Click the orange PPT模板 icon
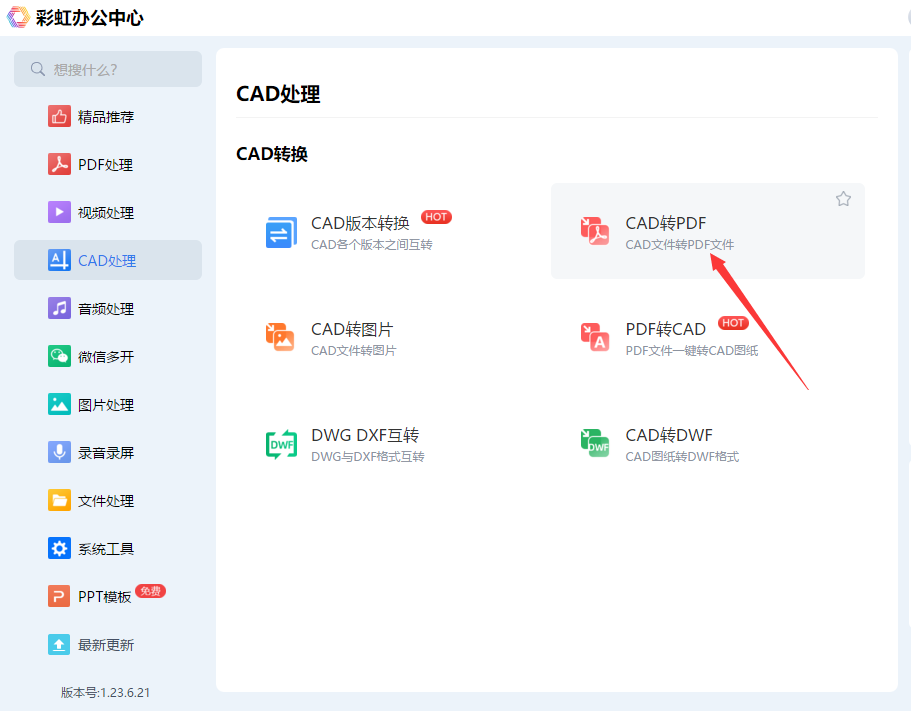911x711 pixels. 59,596
